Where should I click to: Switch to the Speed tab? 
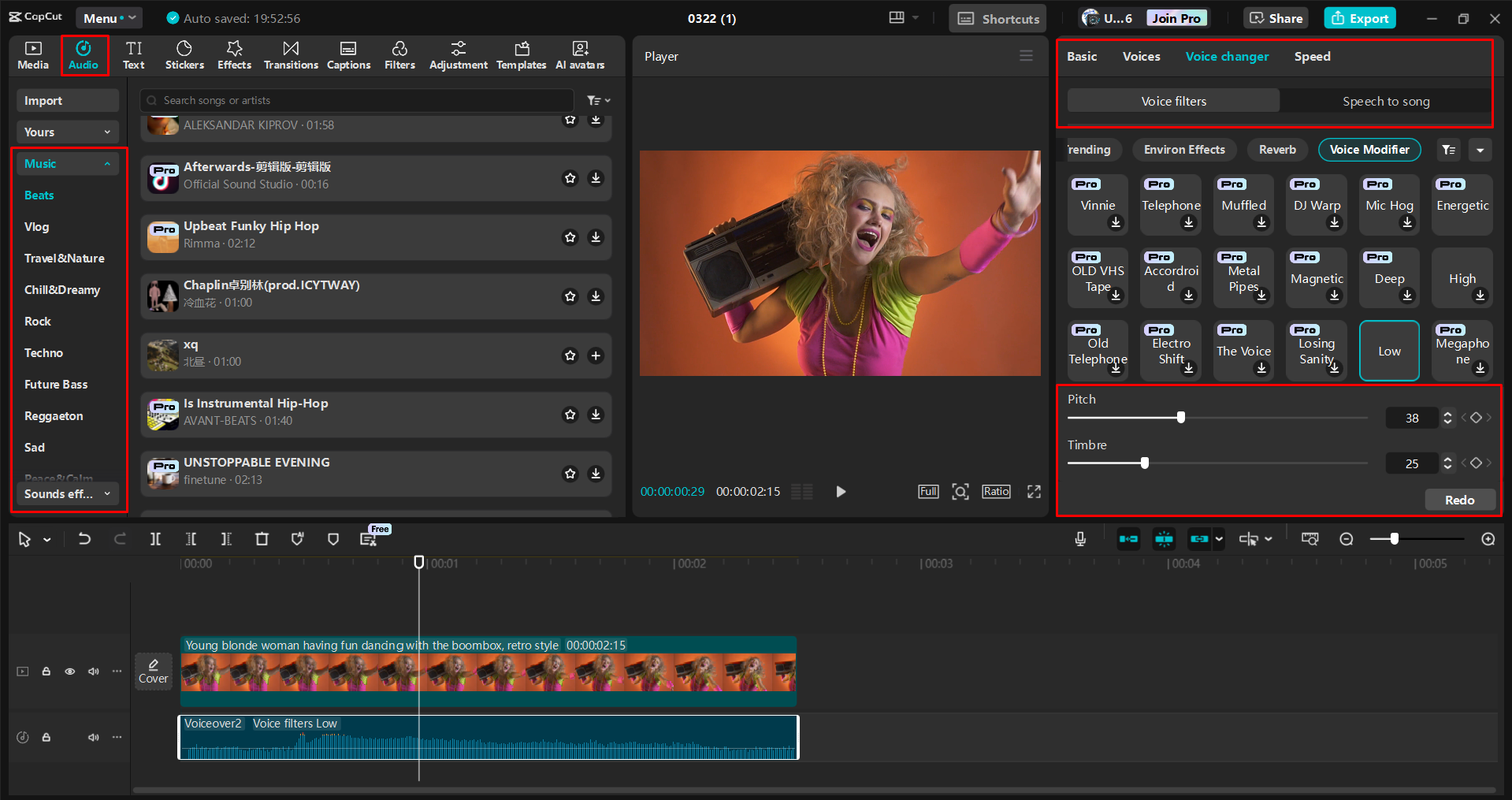pyautogui.click(x=1312, y=57)
